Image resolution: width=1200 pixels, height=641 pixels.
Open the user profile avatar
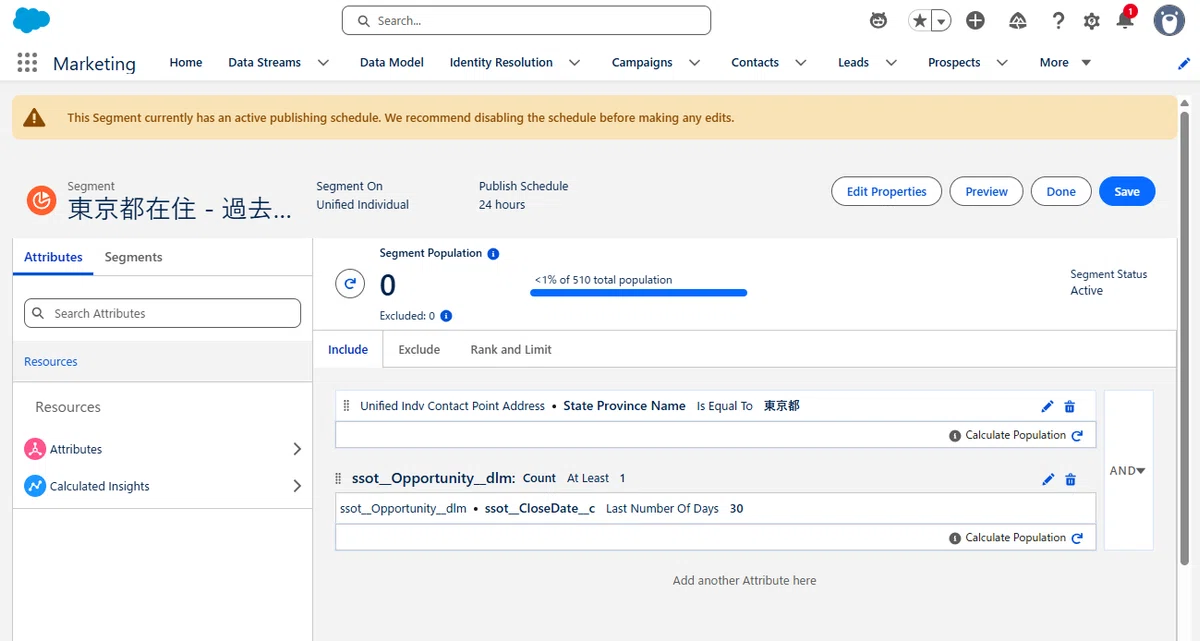[1169, 20]
